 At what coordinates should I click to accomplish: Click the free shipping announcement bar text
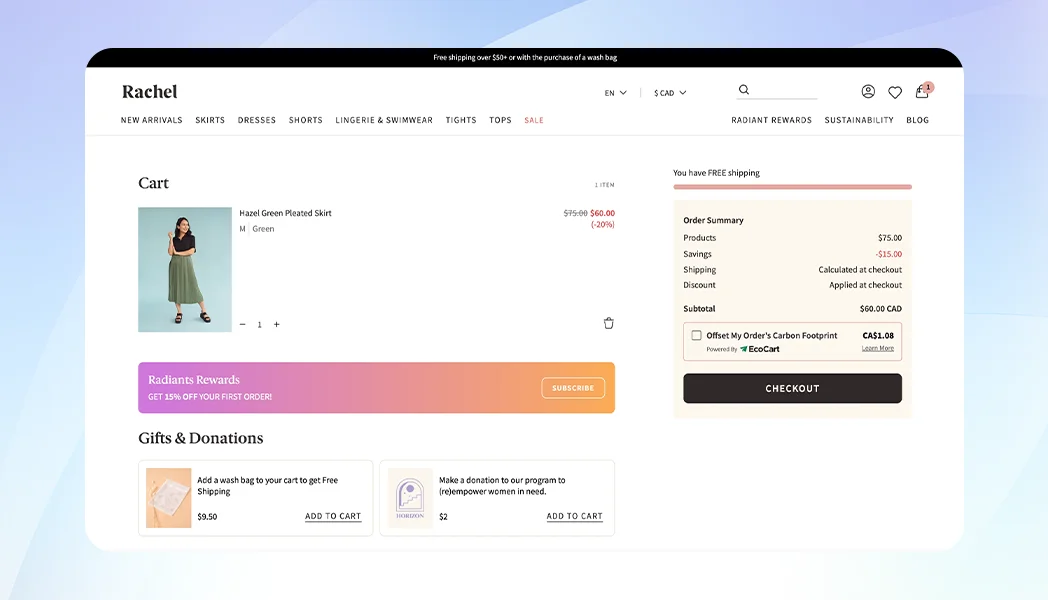pos(525,57)
